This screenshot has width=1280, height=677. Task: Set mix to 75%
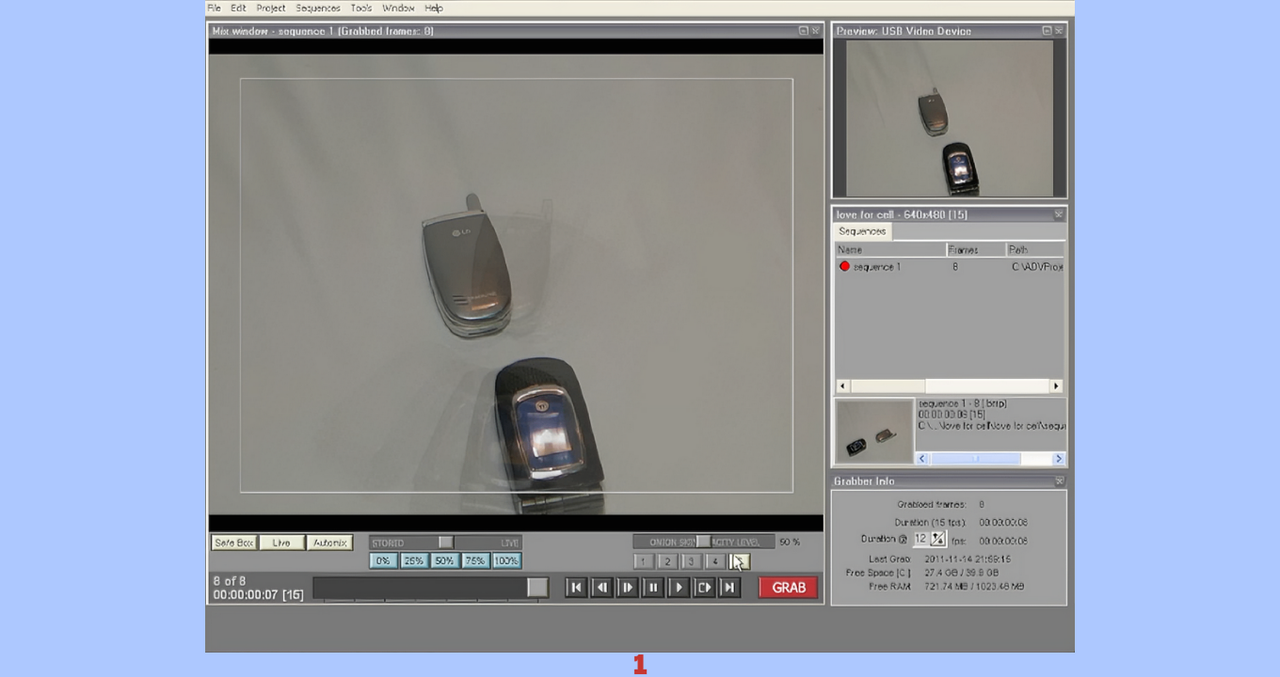(475, 561)
